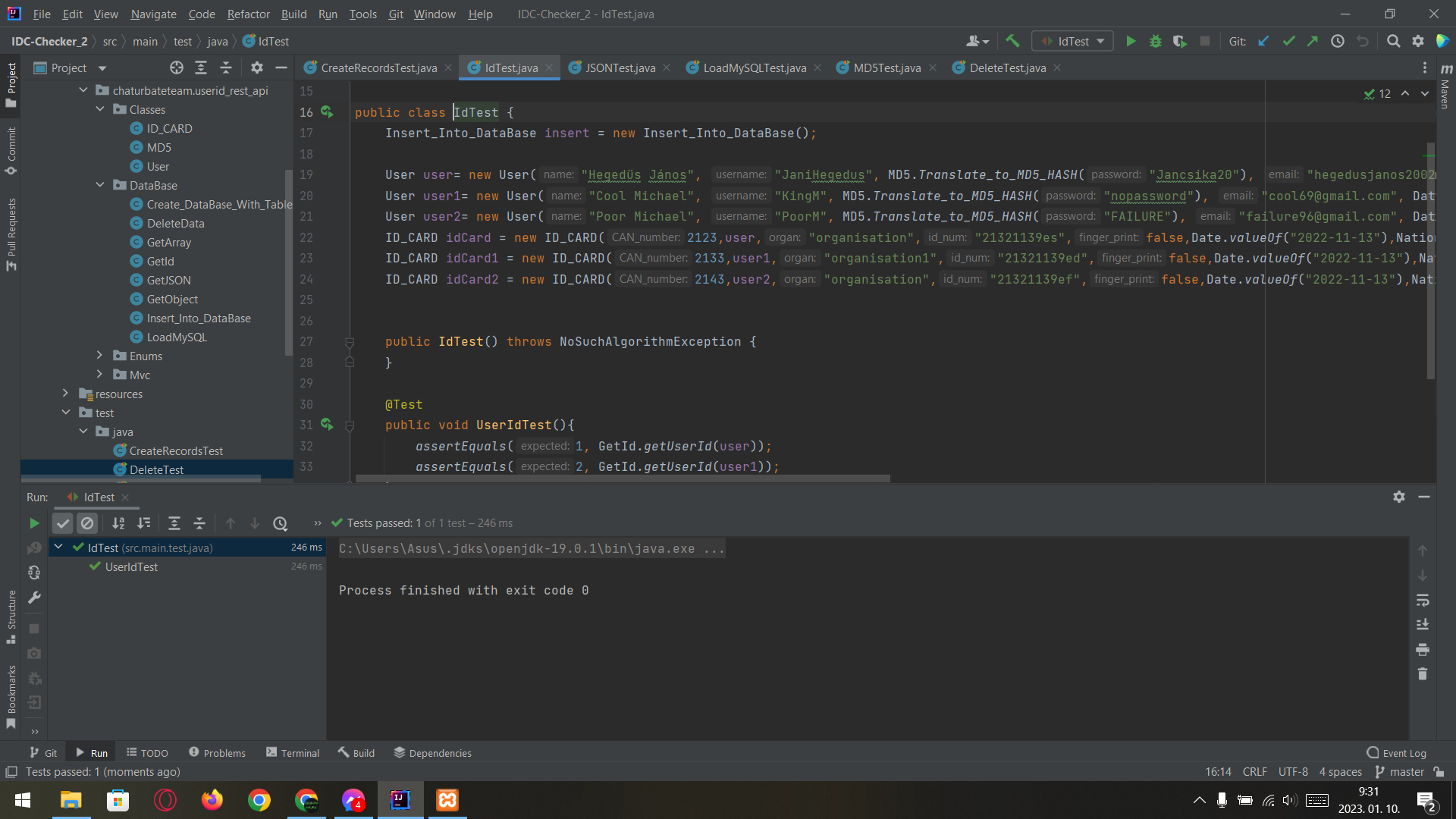Viewport: 1456px width, 819px height.
Task: Switch to MD5Test.java tab
Action: [886, 68]
